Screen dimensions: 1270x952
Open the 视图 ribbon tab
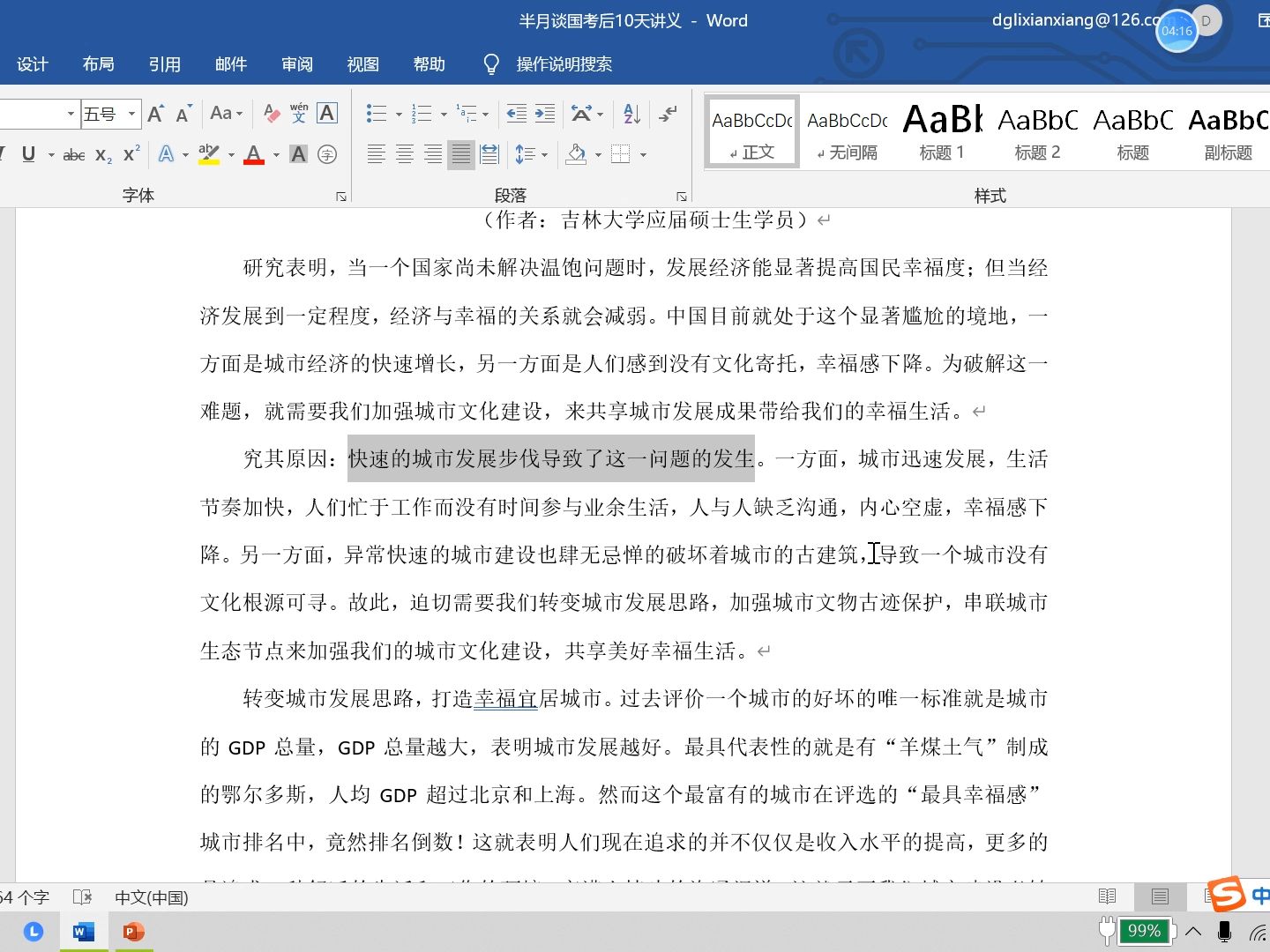363,64
